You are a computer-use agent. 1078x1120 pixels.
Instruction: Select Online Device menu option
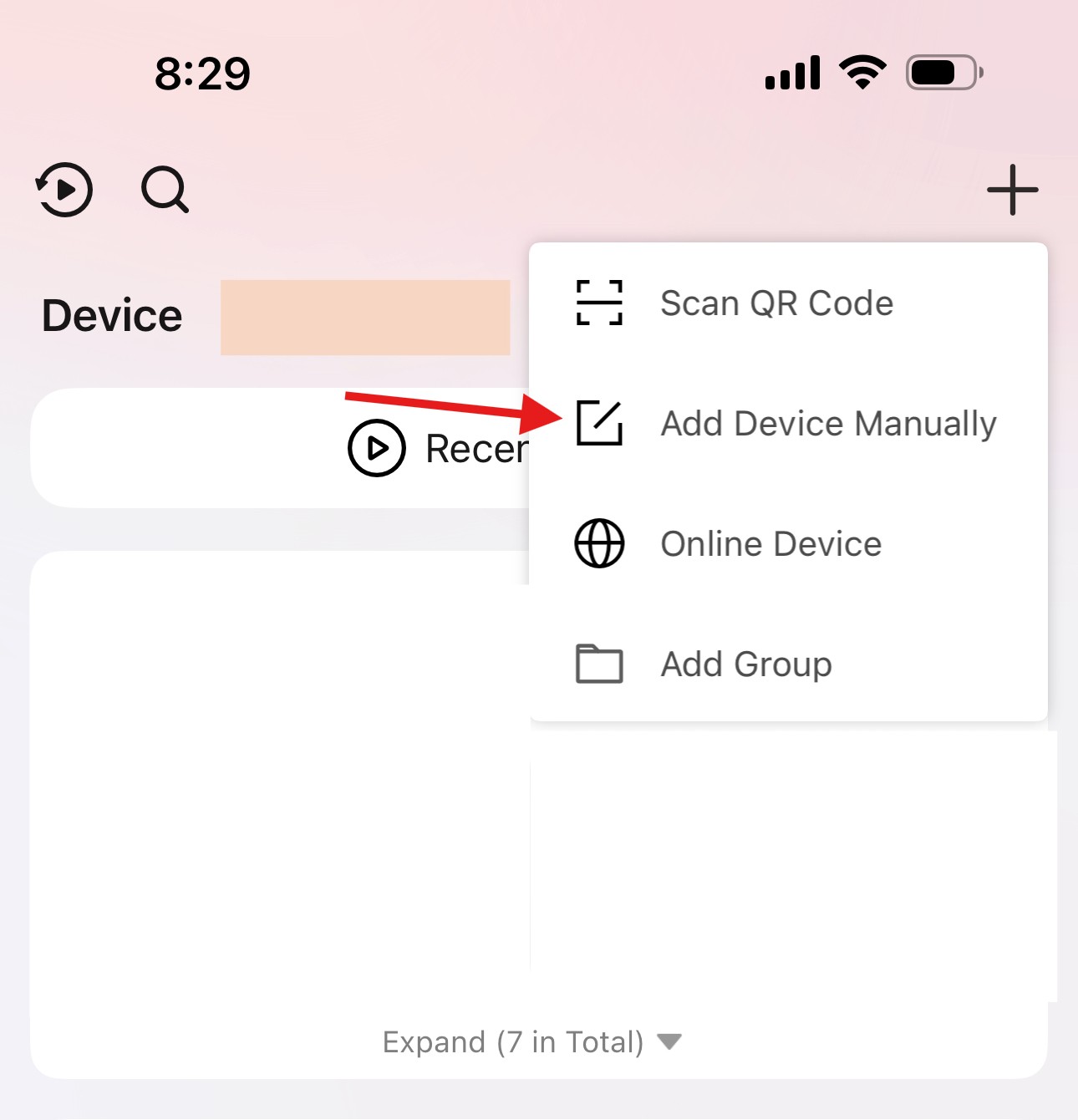tap(788, 543)
